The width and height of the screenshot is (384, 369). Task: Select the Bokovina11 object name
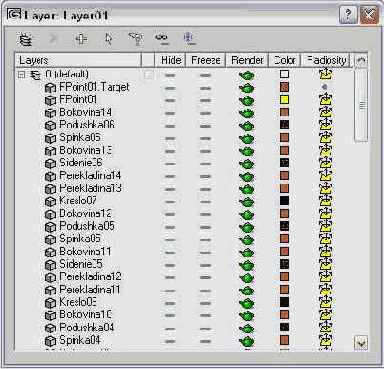click(85, 251)
